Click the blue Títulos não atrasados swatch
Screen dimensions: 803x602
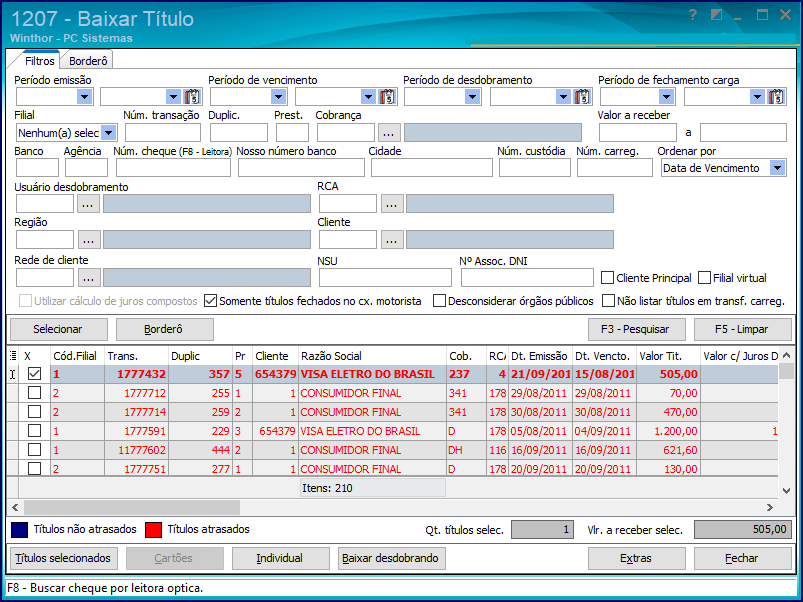point(19,530)
